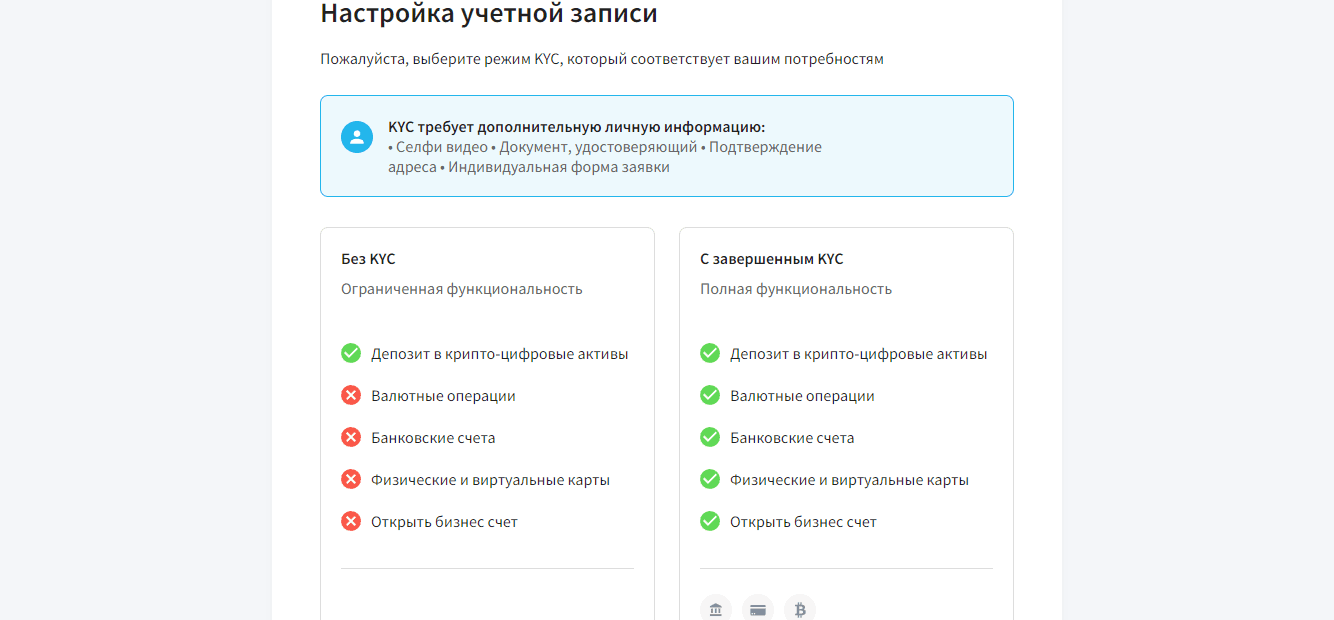Click the KYC information banner

pos(667,146)
